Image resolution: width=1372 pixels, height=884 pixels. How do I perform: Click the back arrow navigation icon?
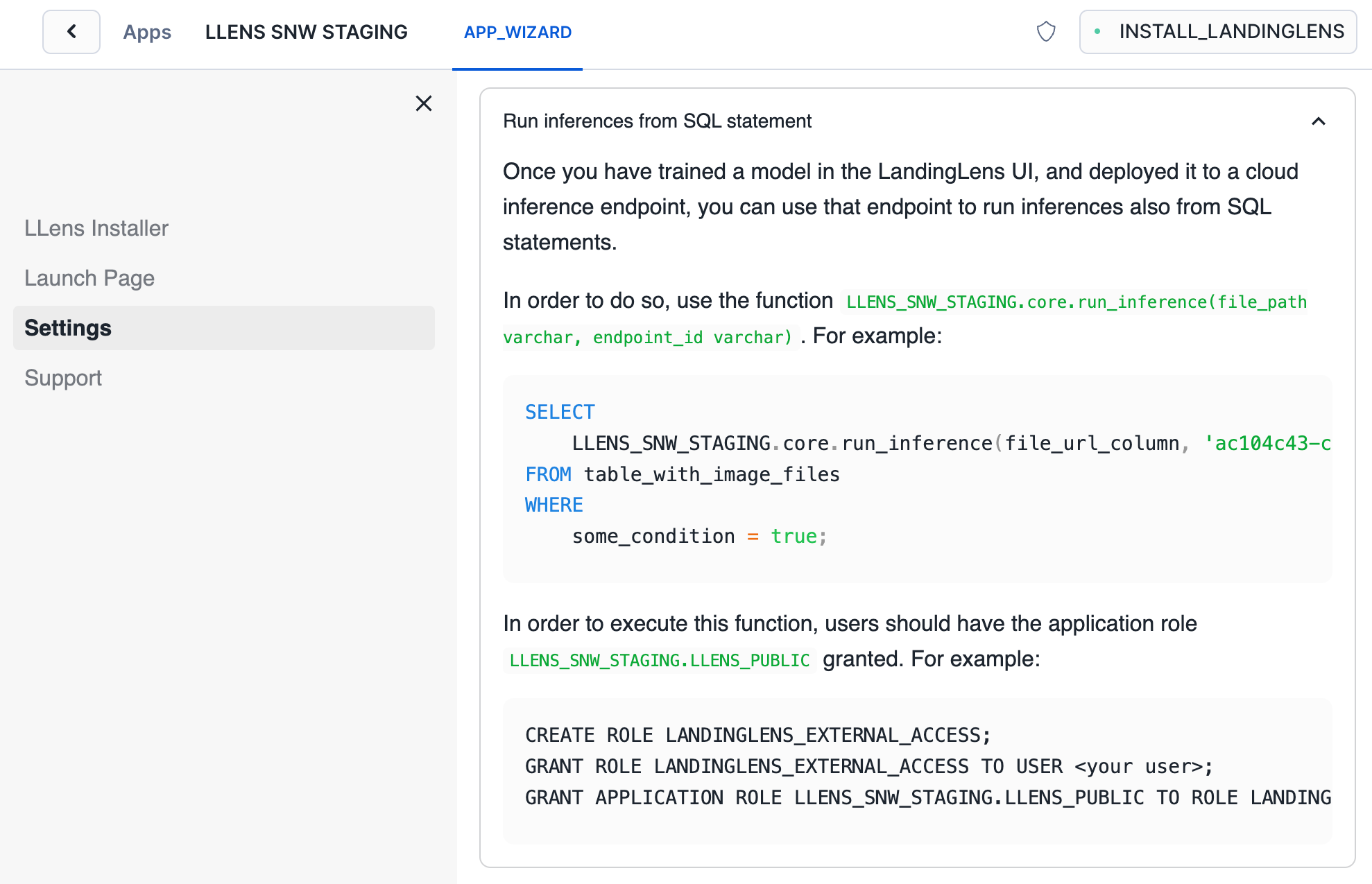tap(71, 31)
